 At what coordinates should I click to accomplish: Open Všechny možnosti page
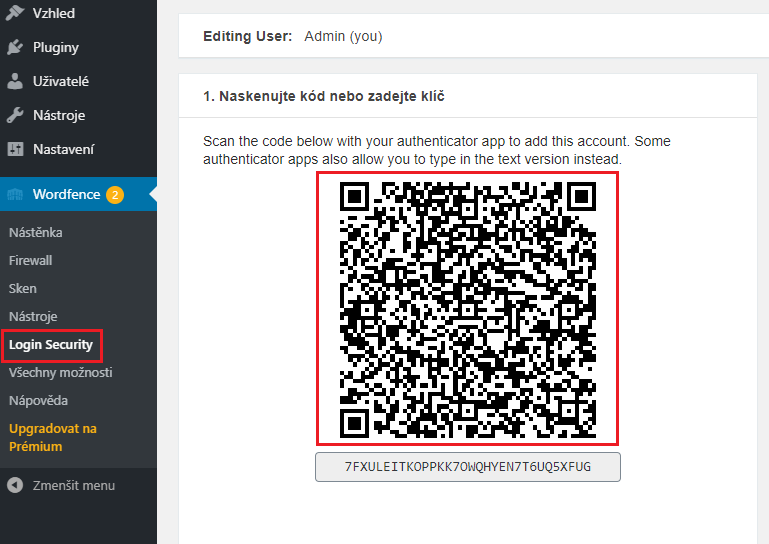[x=60, y=372]
